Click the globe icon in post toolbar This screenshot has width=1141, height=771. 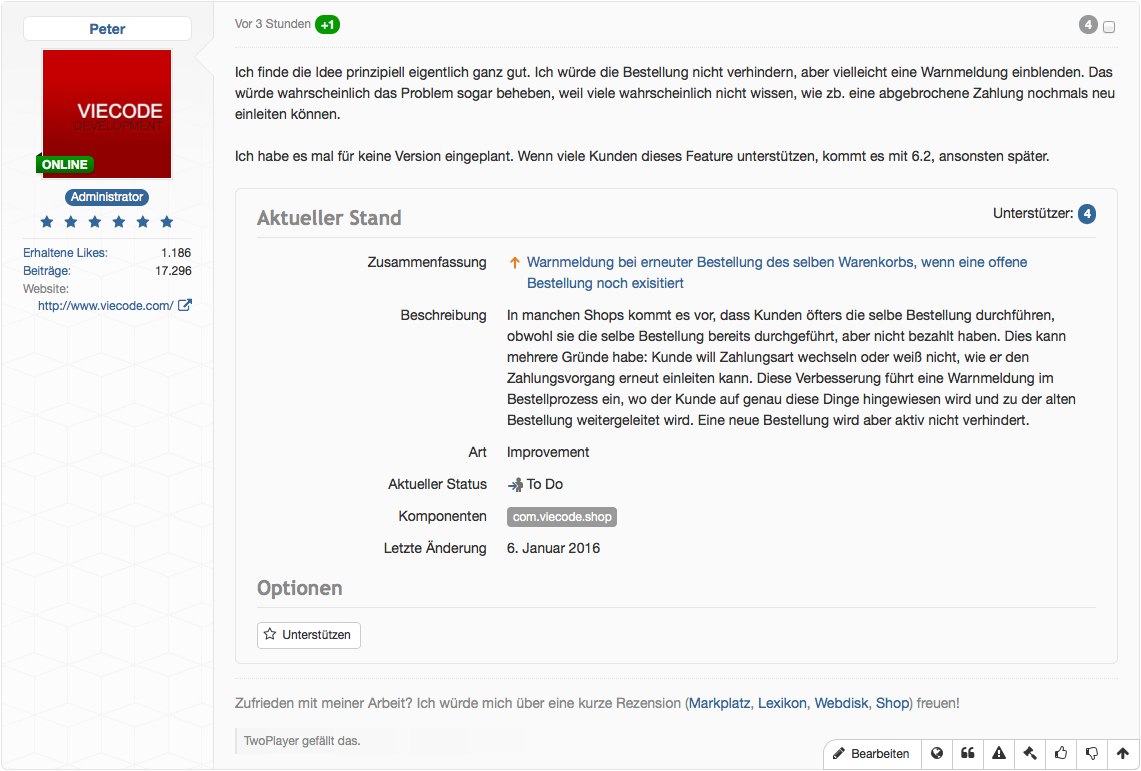click(937, 754)
